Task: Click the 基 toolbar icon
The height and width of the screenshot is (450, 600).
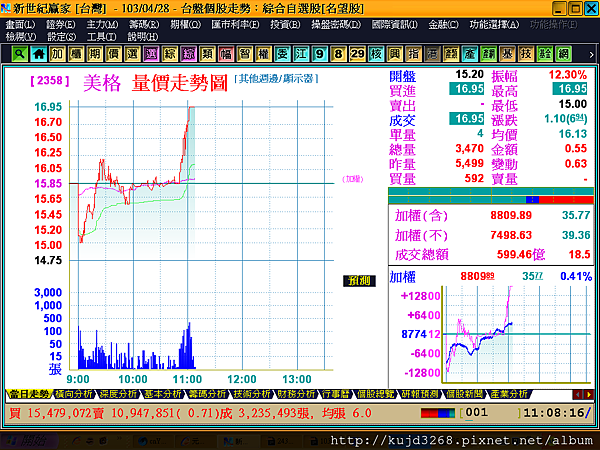Action: pos(507,54)
